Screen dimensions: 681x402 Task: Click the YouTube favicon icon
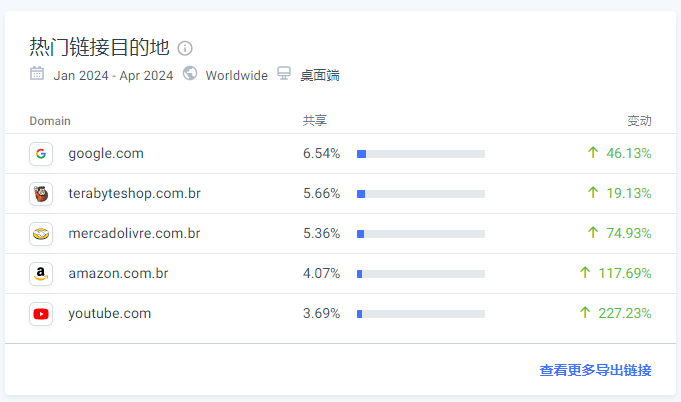41,314
